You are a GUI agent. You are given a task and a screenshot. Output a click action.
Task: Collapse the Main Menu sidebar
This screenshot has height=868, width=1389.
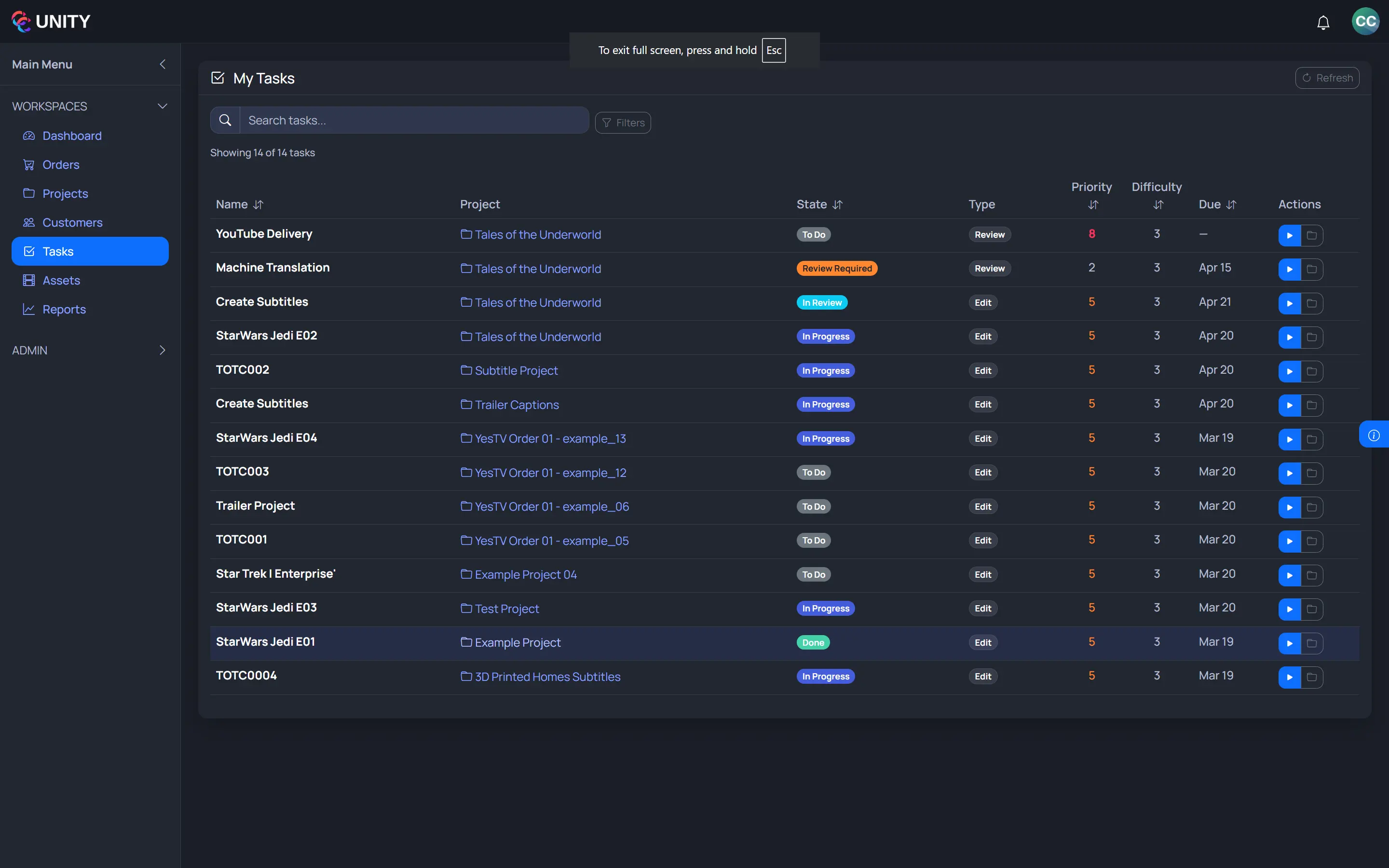point(163,64)
